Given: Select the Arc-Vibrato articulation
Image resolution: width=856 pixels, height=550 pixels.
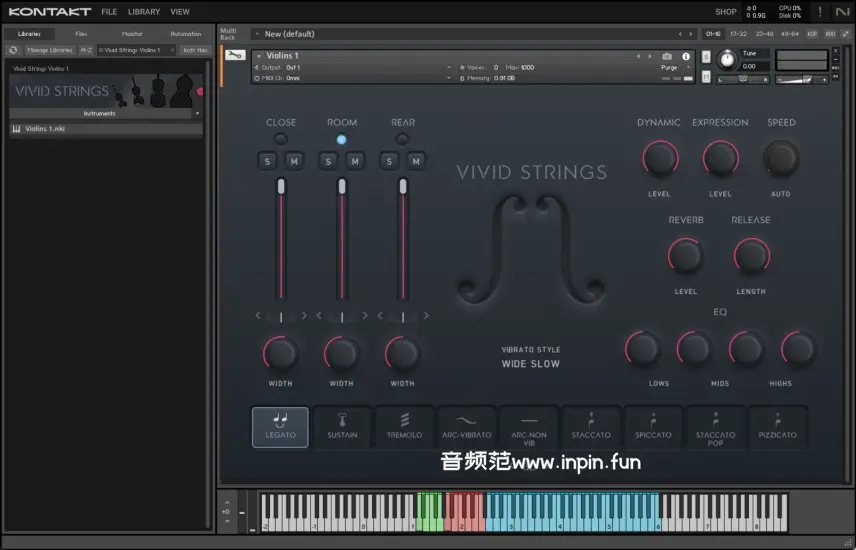Looking at the screenshot, I should pyautogui.click(x=466, y=427).
